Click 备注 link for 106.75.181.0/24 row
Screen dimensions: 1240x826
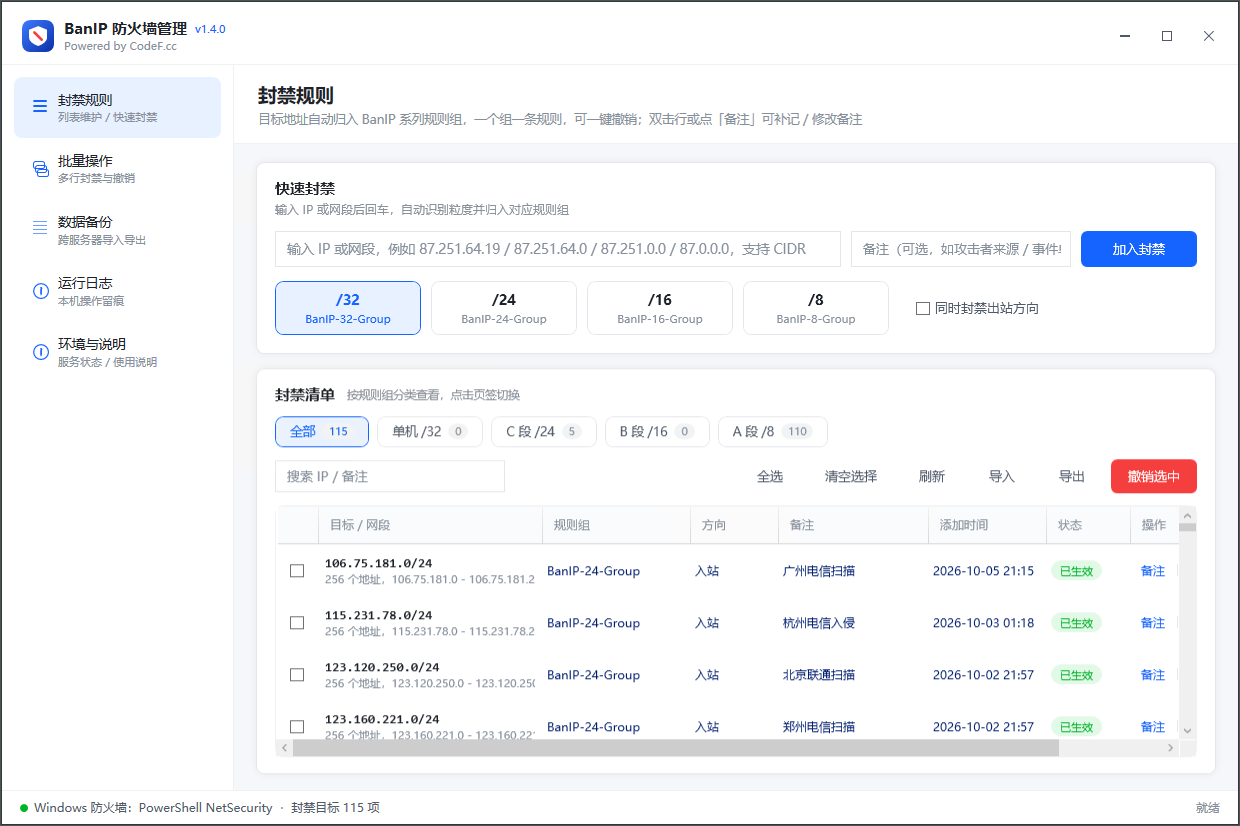(1153, 571)
